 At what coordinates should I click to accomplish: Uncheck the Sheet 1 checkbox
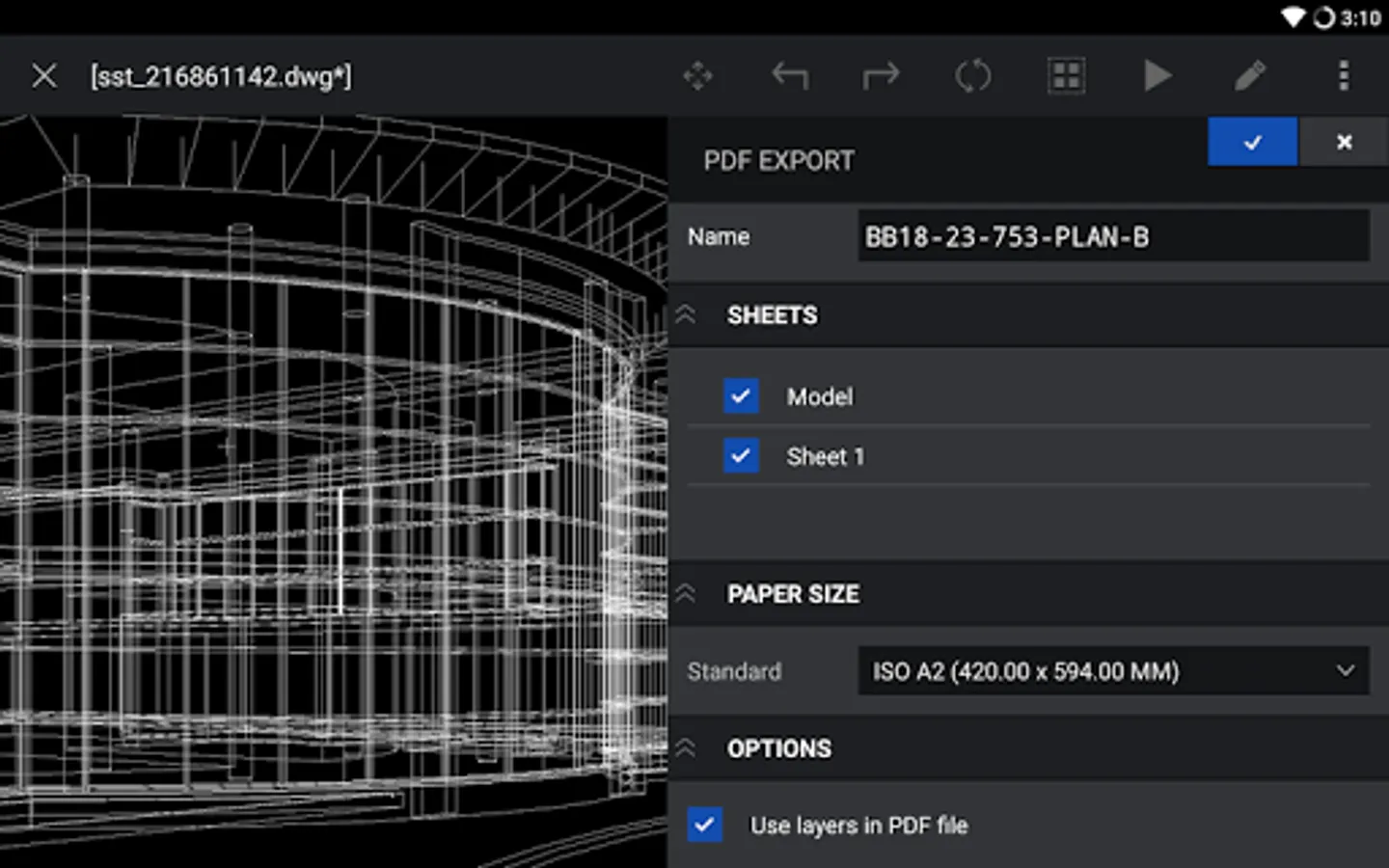pyautogui.click(x=741, y=456)
